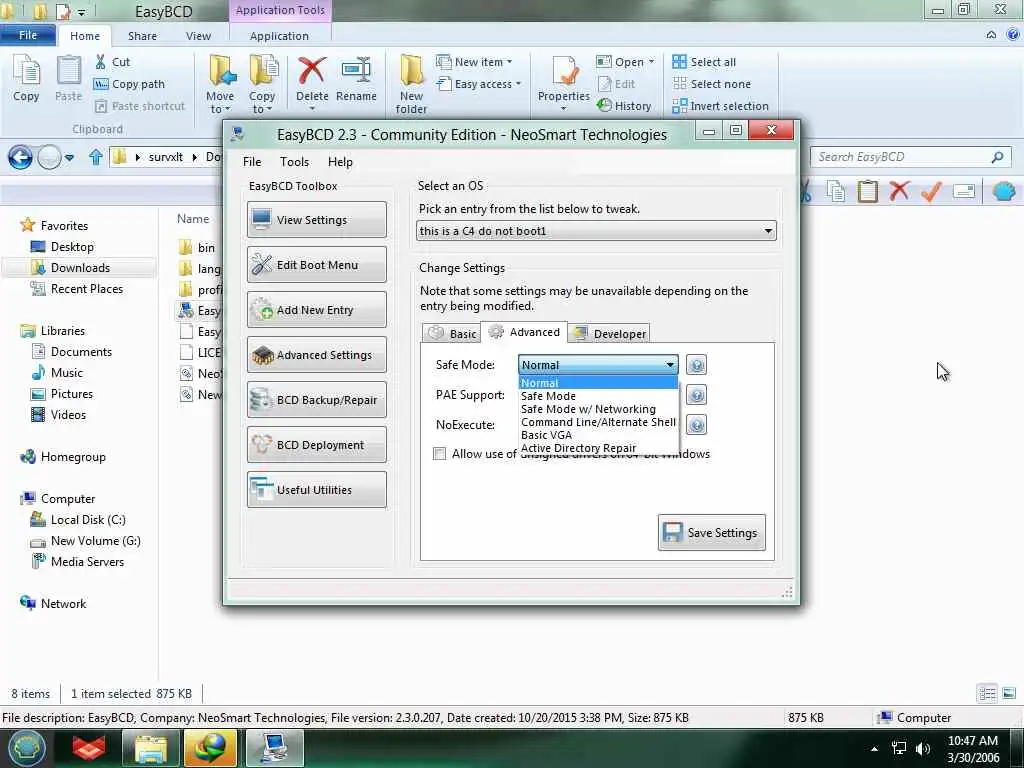This screenshot has width=1024, height=768.
Task: Open BCD Deployment section
Action: point(317,445)
